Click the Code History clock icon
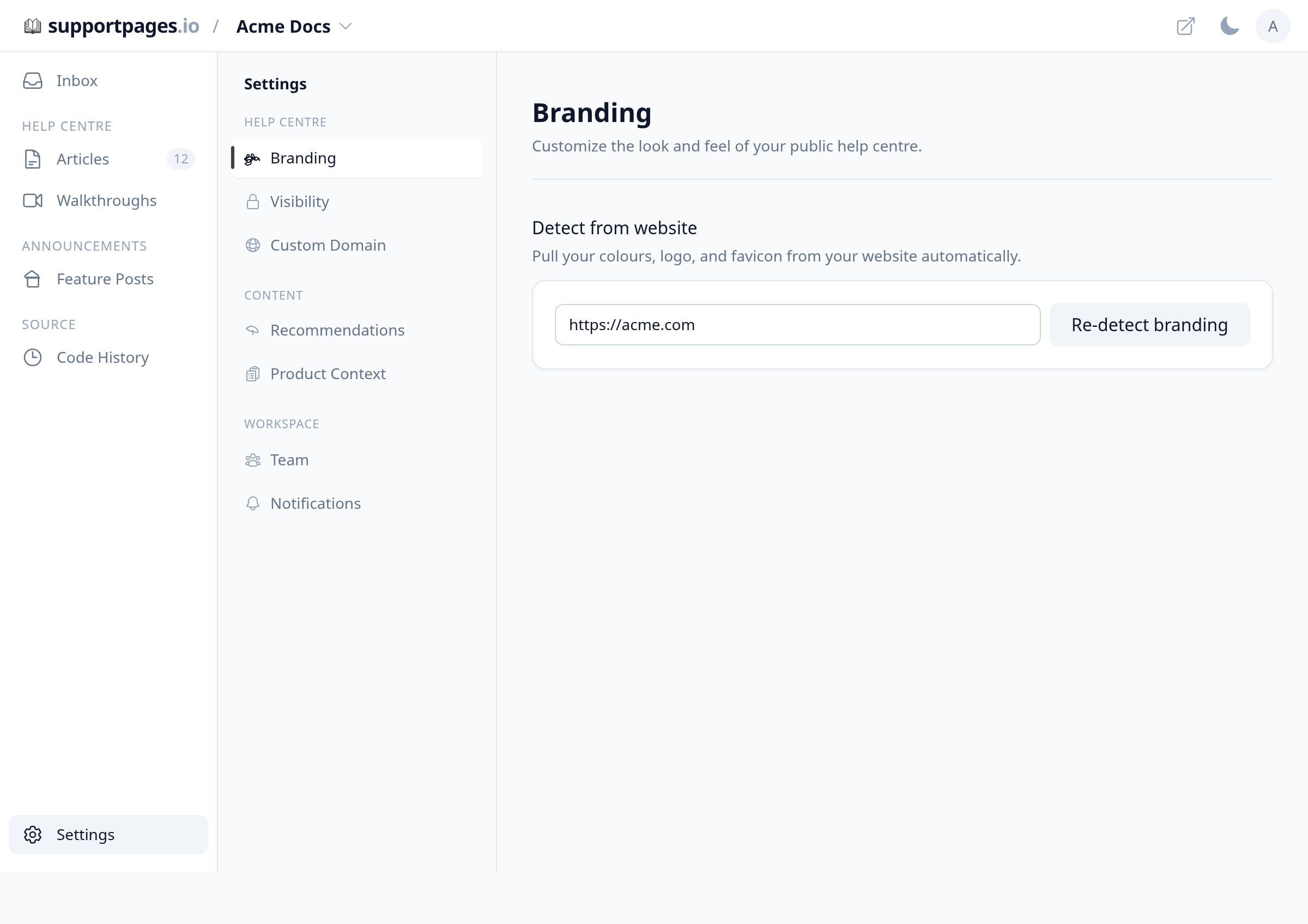The image size is (1308, 924). click(x=33, y=357)
